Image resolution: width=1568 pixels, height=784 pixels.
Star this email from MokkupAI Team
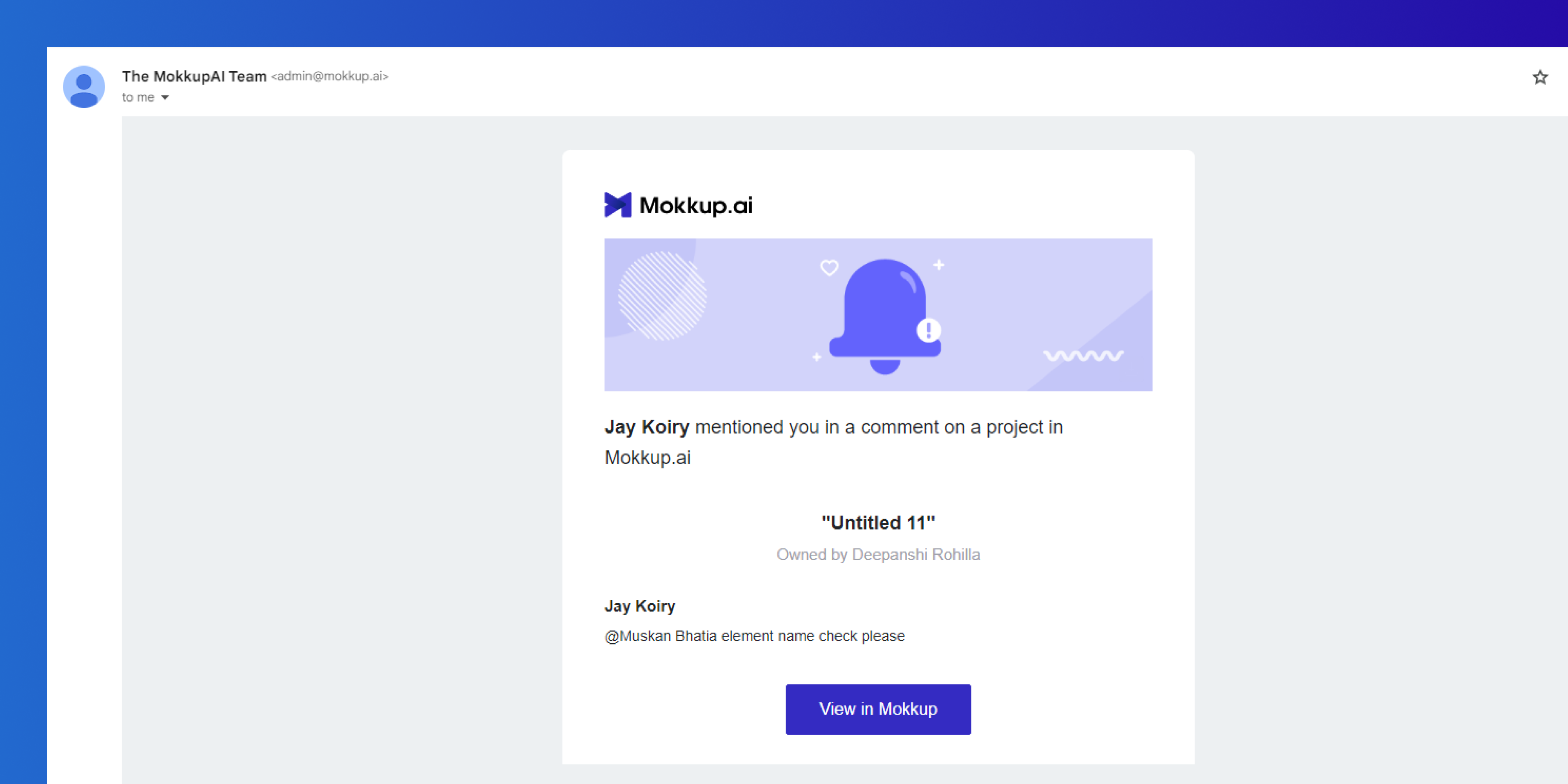1540,77
